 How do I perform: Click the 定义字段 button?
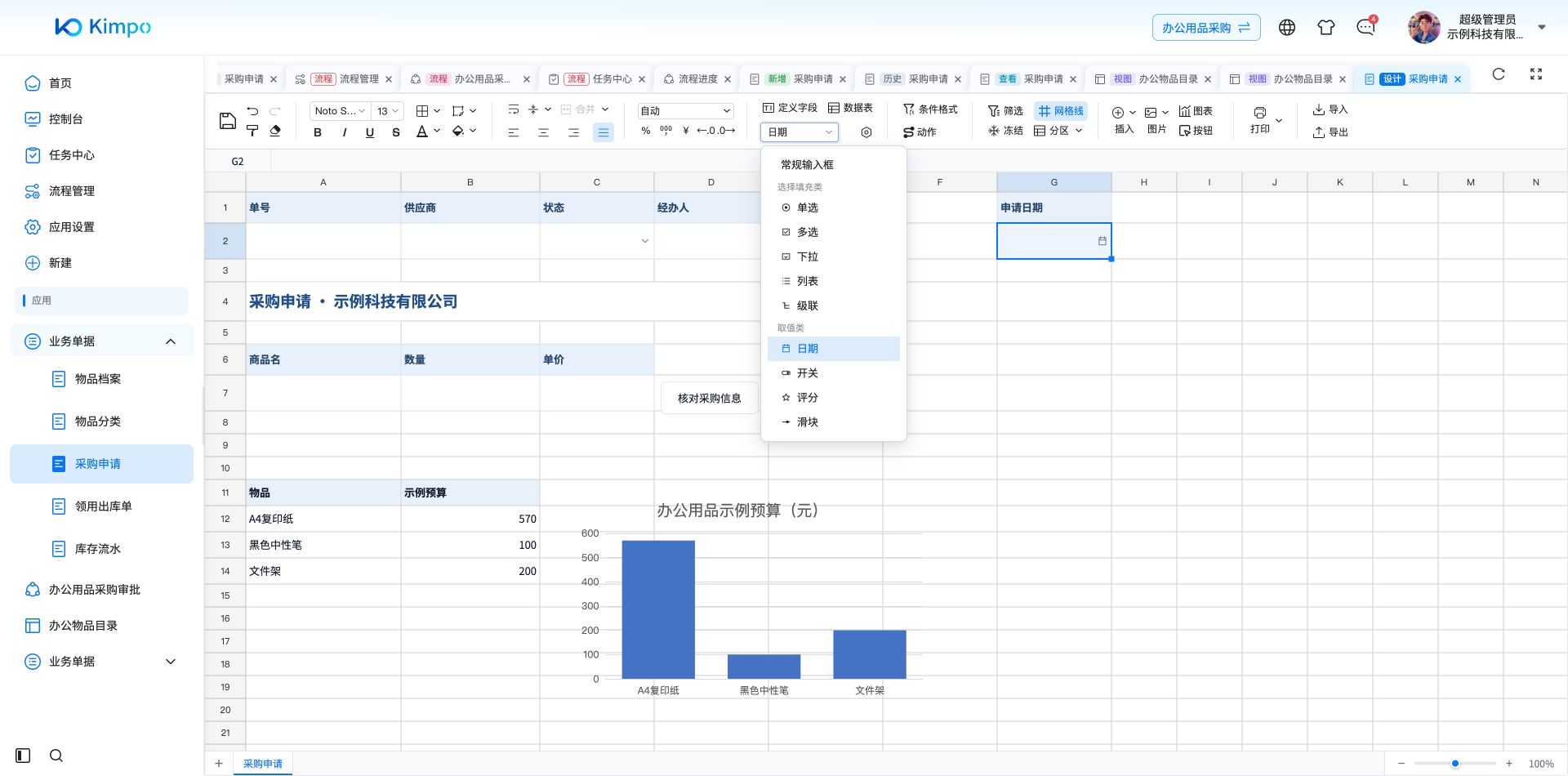(x=790, y=108)
